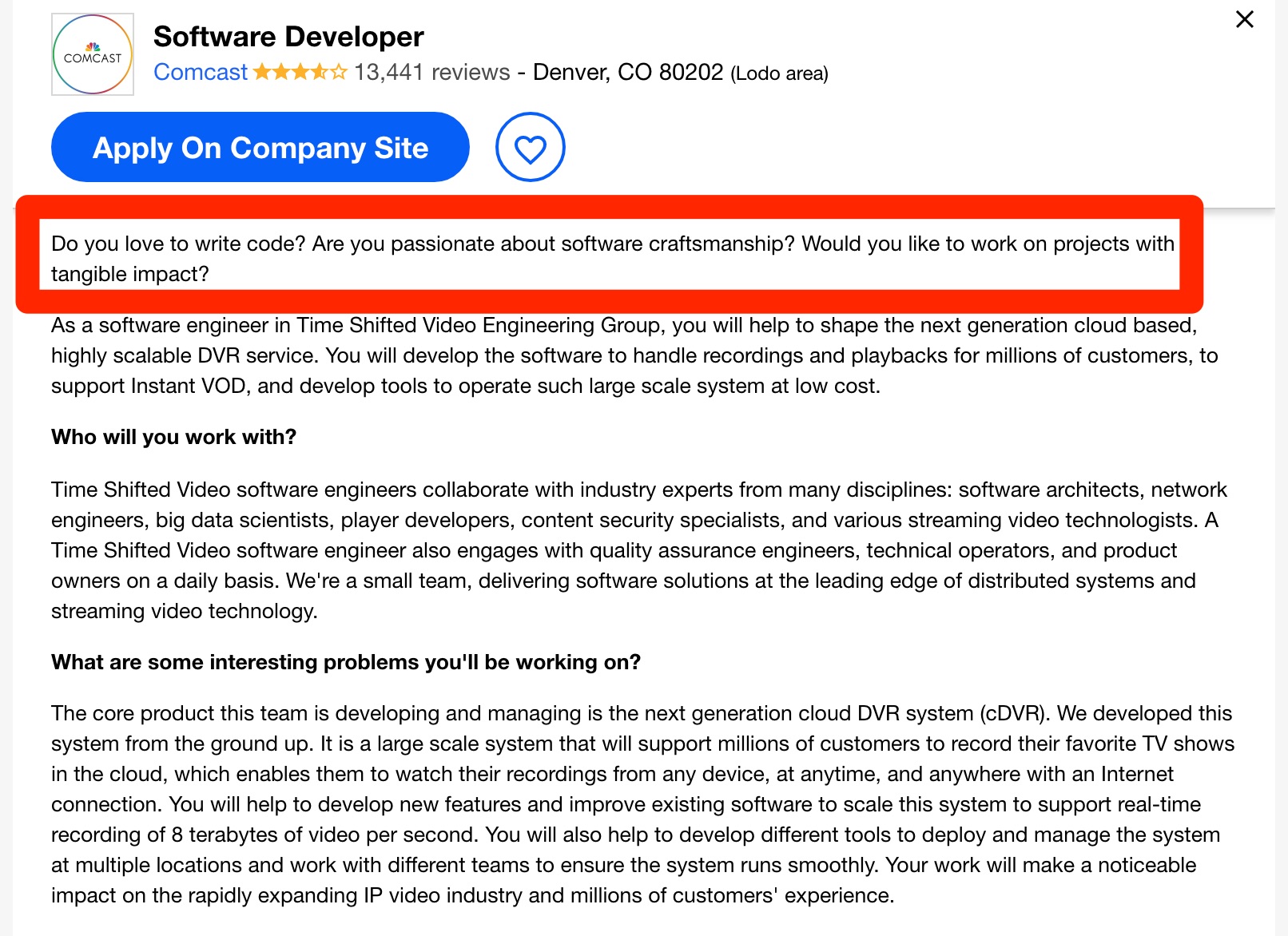Click the first gold star in the rating
1288x936 pixels.
tap(263, 73)
